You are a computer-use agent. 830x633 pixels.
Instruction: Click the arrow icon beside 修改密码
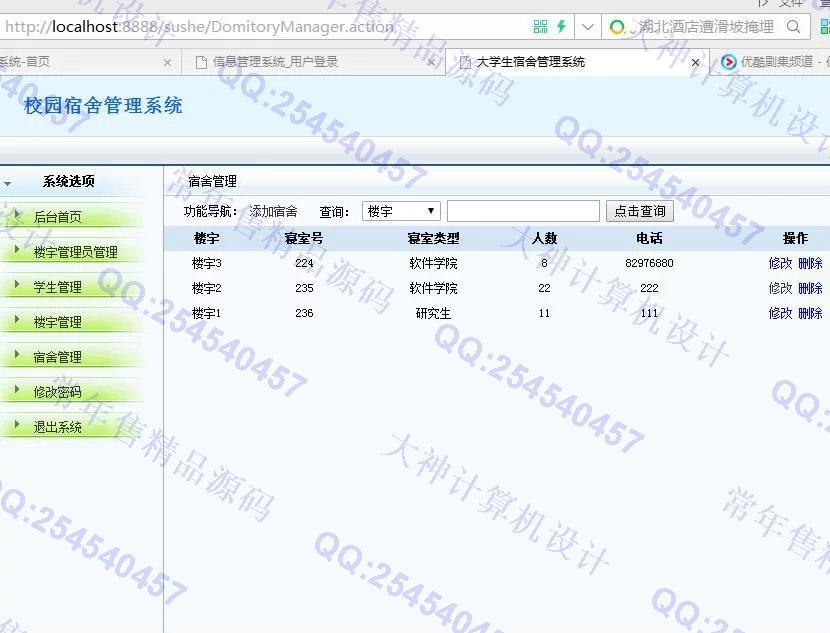coord(17,389)
